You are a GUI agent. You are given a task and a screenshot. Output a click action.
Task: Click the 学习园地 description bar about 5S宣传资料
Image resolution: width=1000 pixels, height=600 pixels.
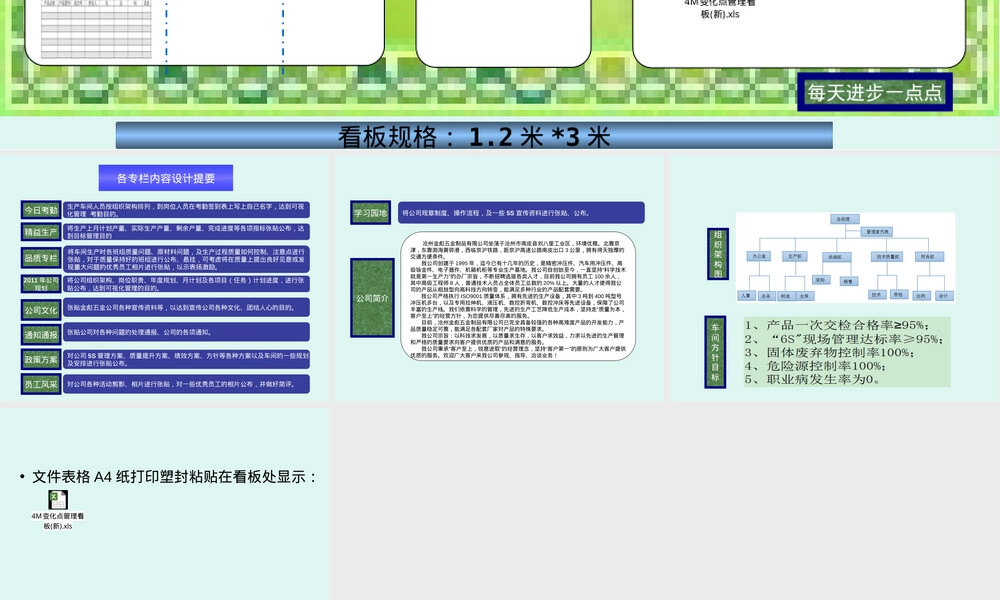[x=521, y=213]
